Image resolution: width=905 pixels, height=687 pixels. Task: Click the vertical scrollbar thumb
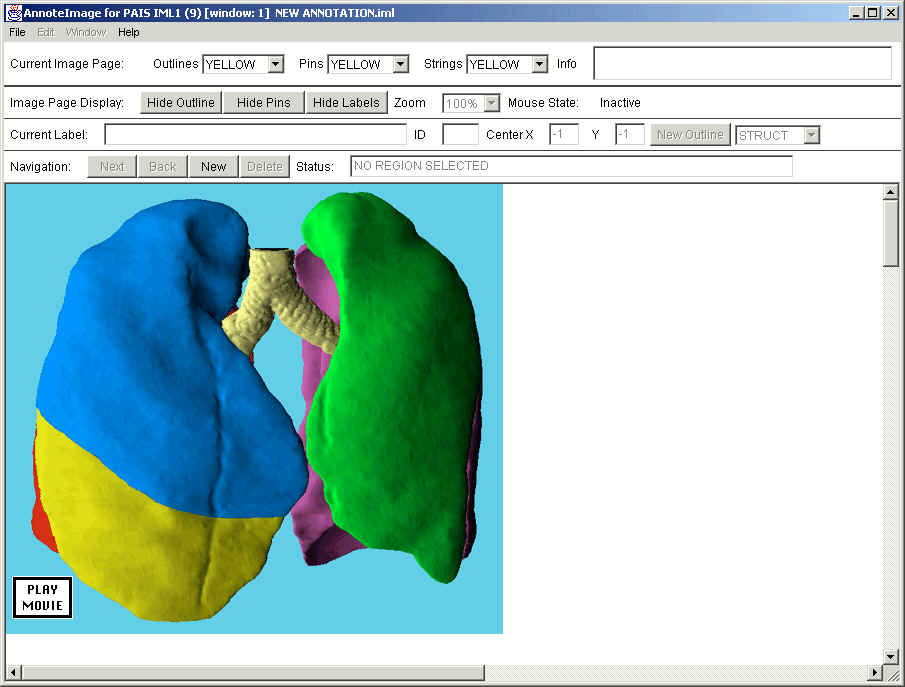tap(890, 232)
